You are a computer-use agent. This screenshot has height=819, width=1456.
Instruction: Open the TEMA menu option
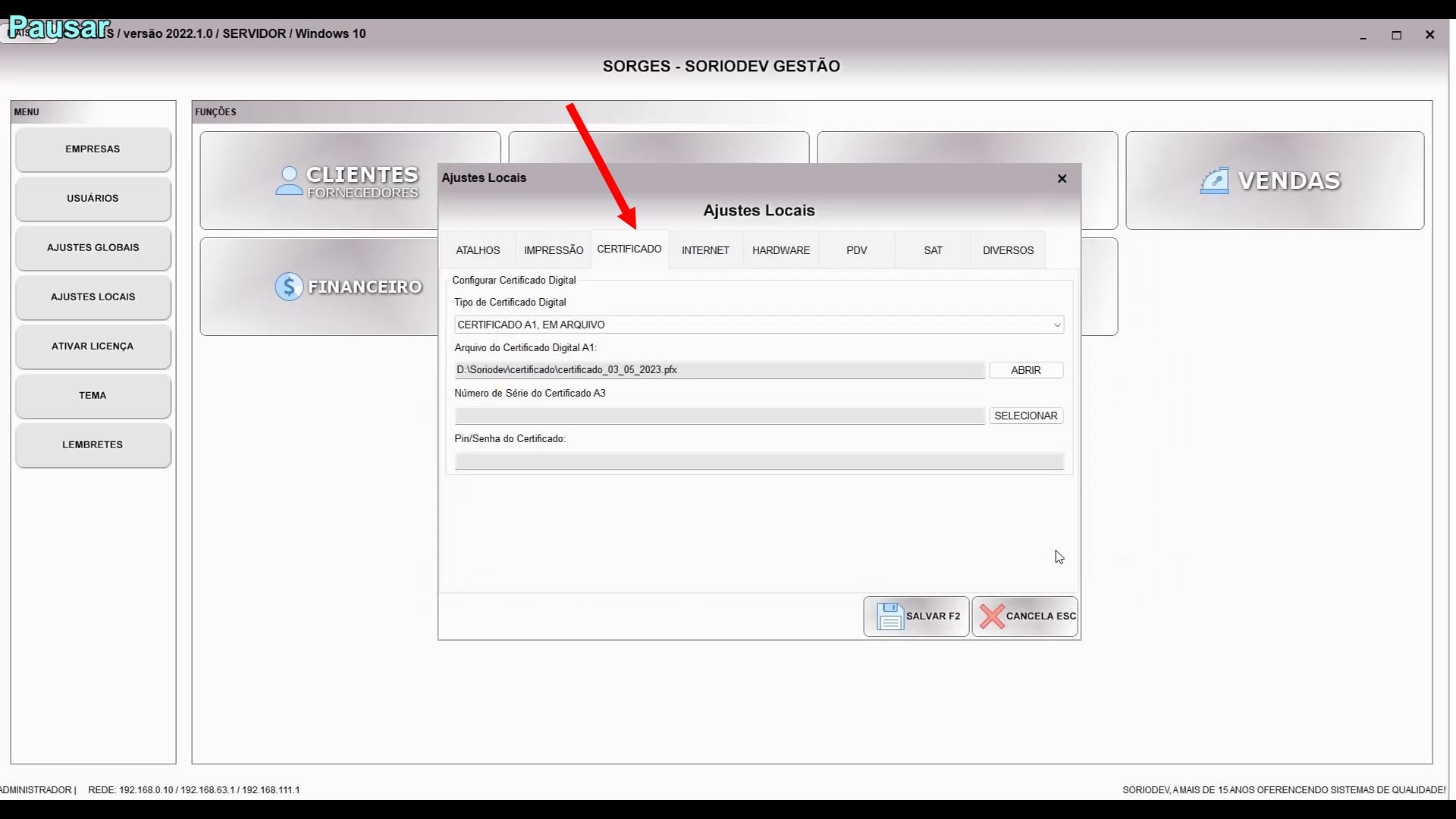pos(93,396)
